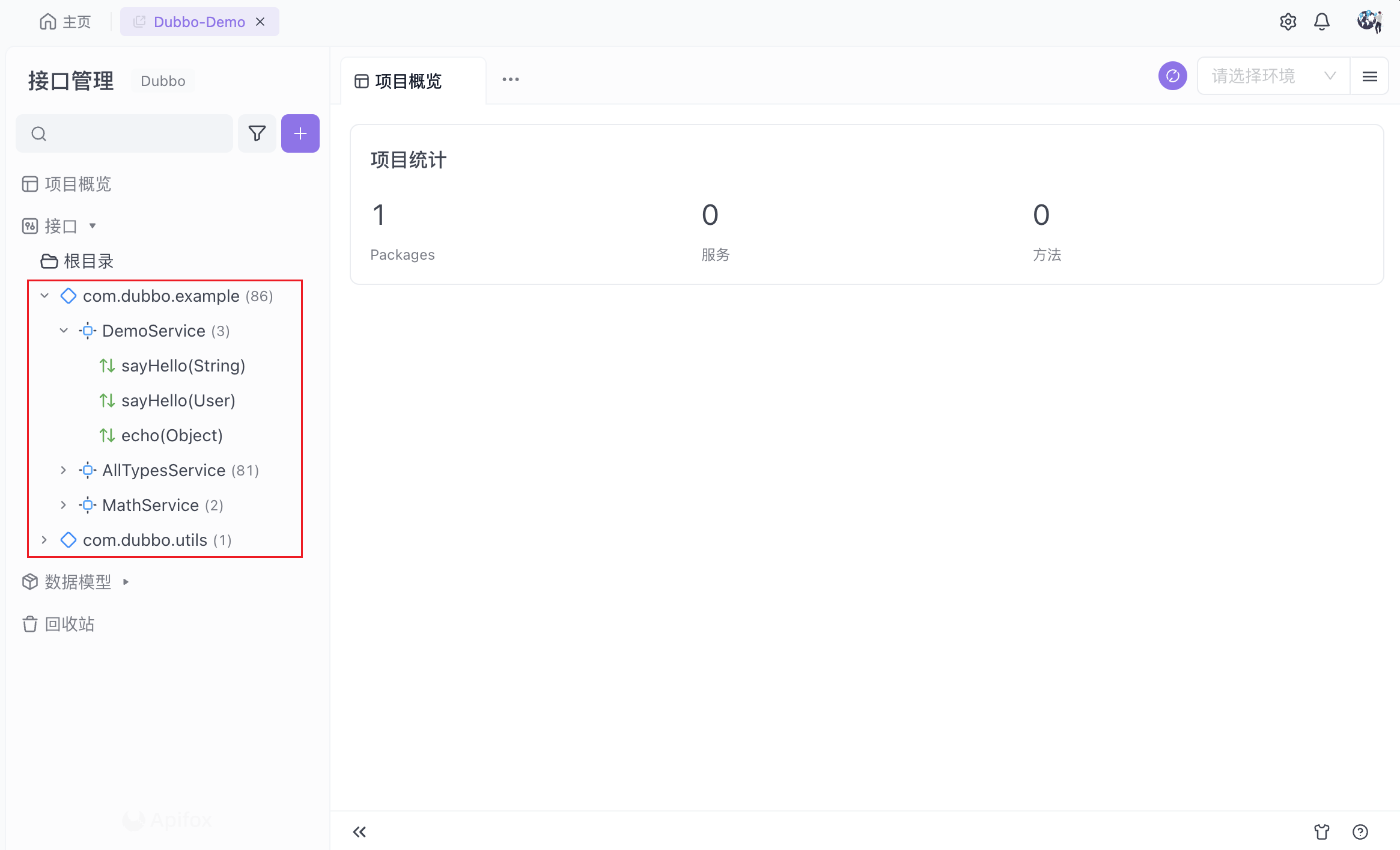
Task: Expand the AllTypesService node
Action: point(64,470)
